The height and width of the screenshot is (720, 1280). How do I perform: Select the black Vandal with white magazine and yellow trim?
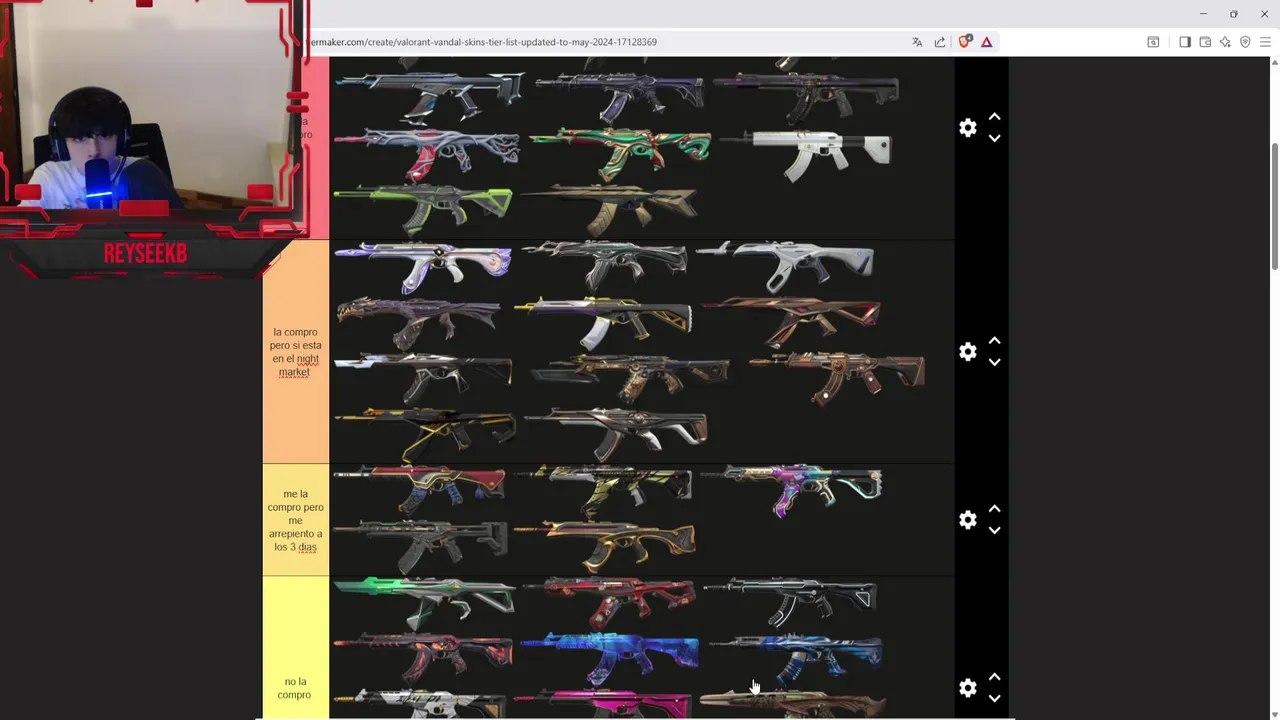603,322
